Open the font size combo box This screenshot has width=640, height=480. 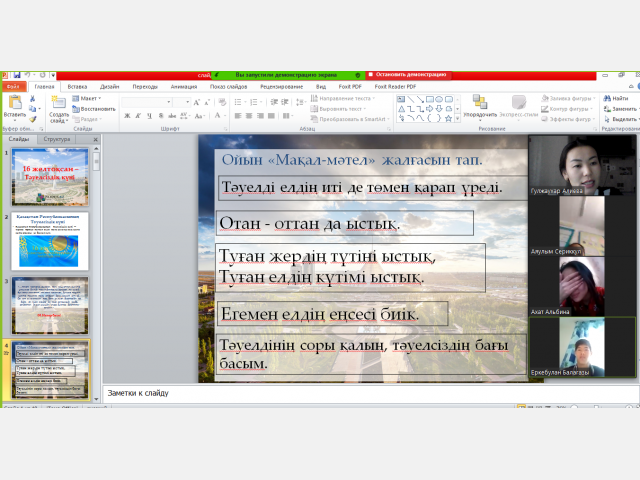pyautogui.click(x=182, y=102)
